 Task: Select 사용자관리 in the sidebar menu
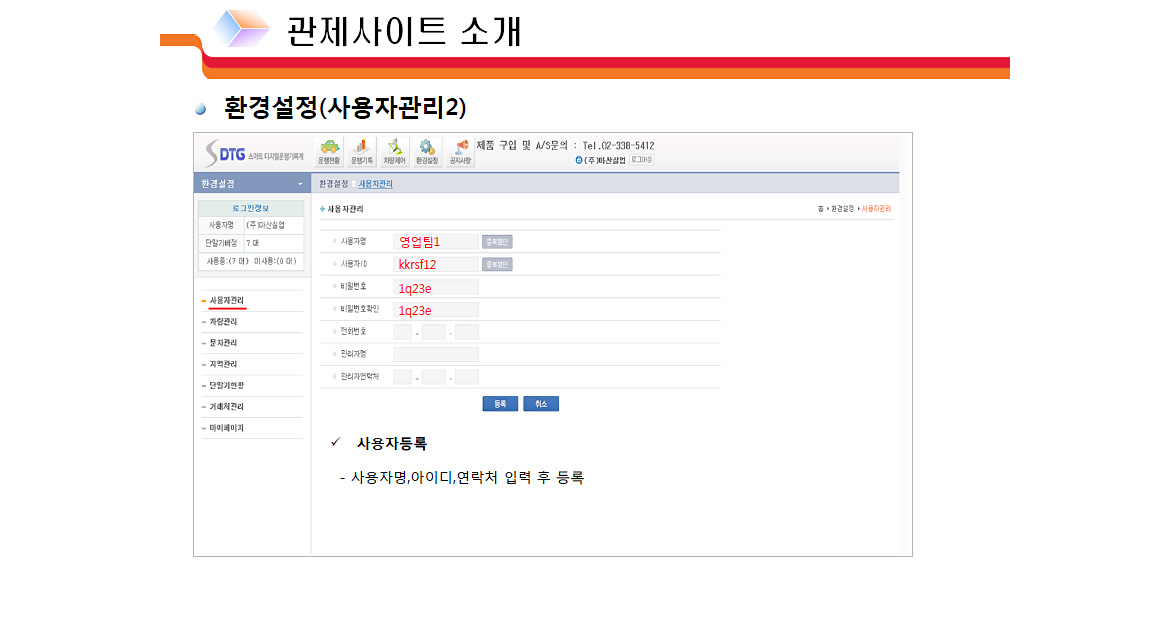coord(226,301)
